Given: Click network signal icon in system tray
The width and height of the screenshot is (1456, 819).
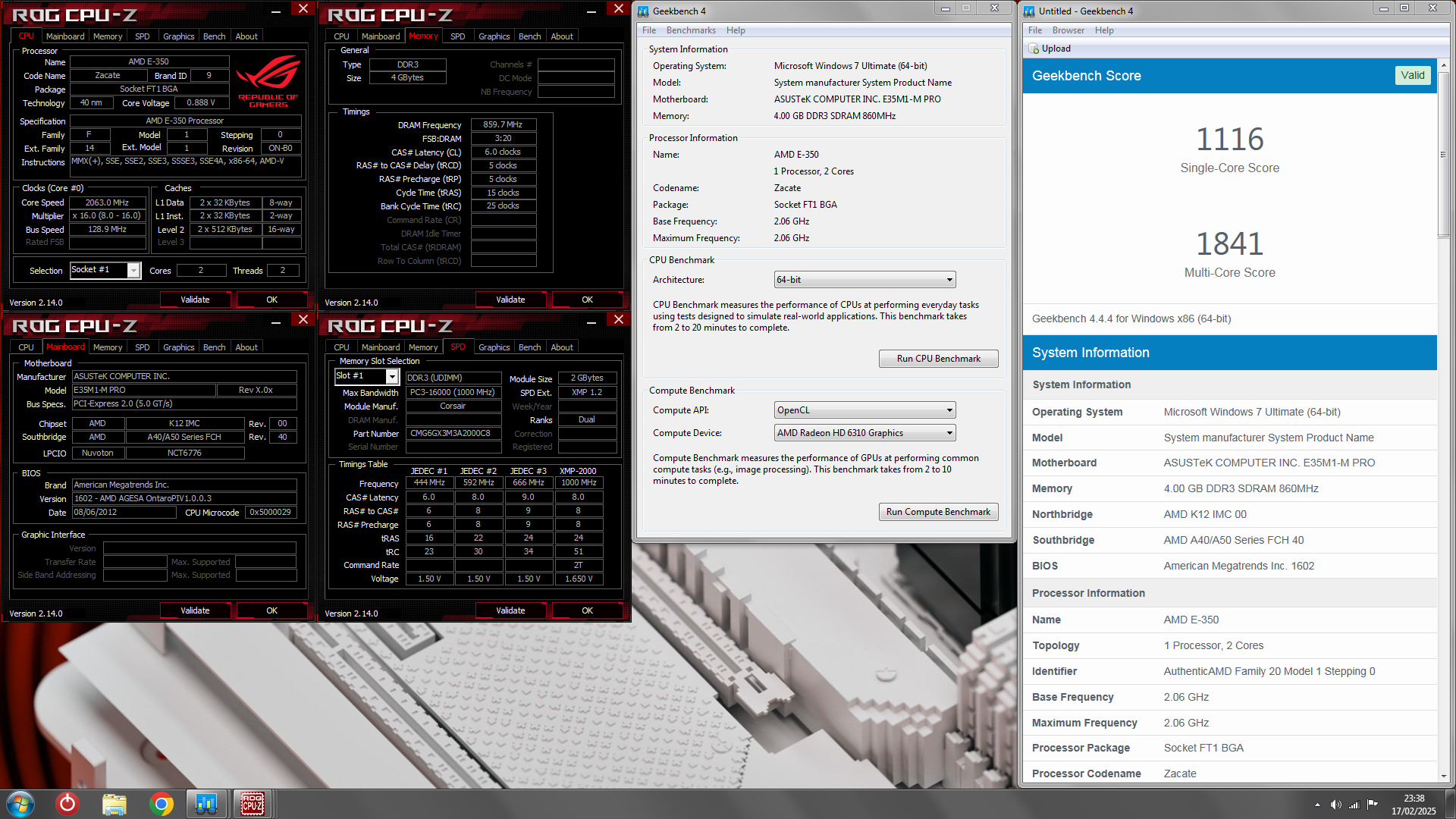Looking at the screenshot, I should click(1354, 805).
